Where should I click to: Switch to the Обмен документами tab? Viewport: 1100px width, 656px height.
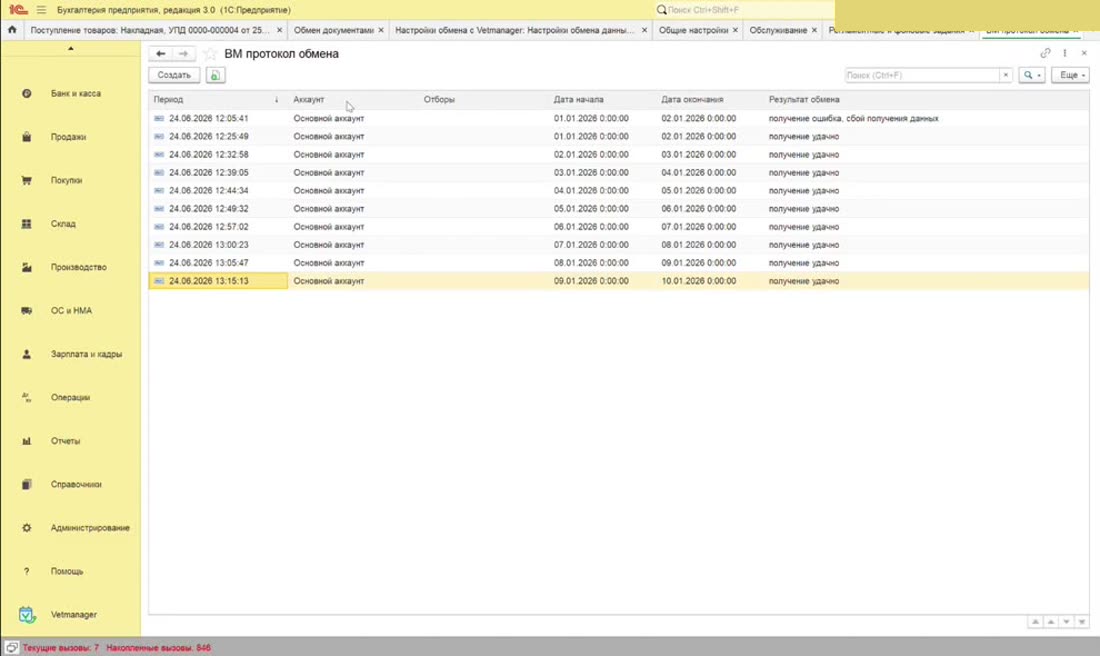tap(333, 30)
